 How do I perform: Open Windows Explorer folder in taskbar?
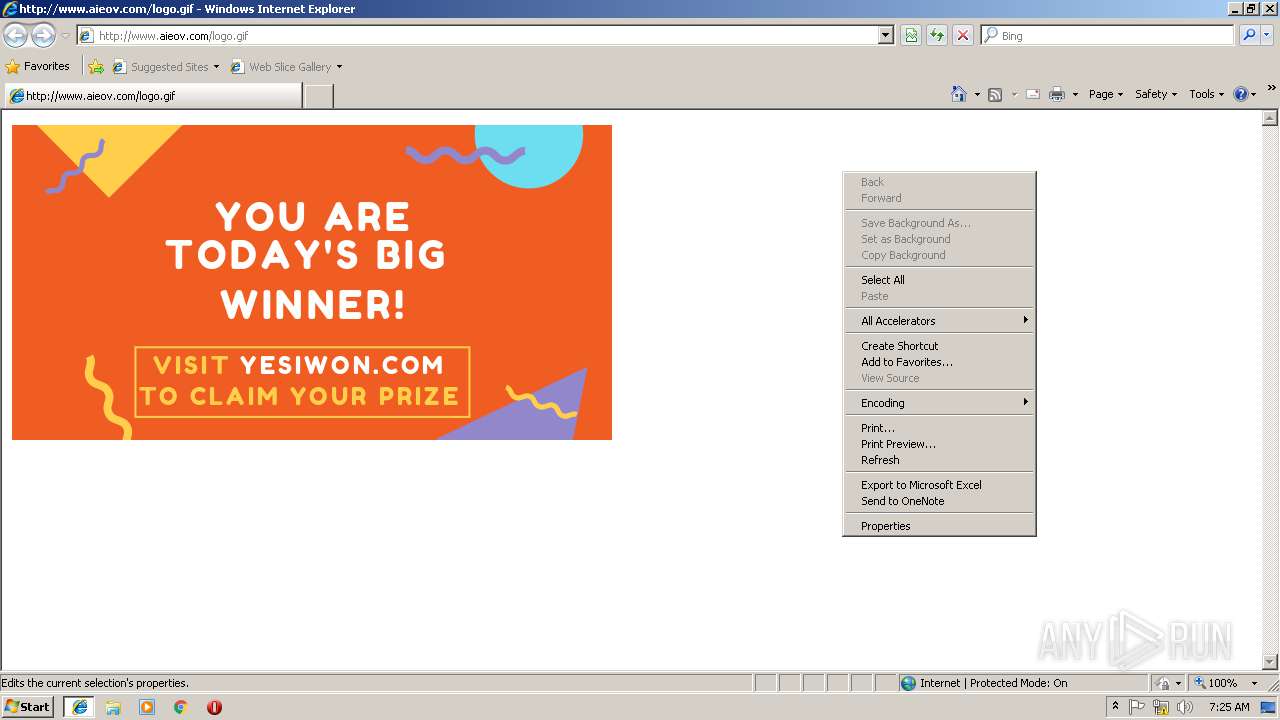click(x=113, y=707)
